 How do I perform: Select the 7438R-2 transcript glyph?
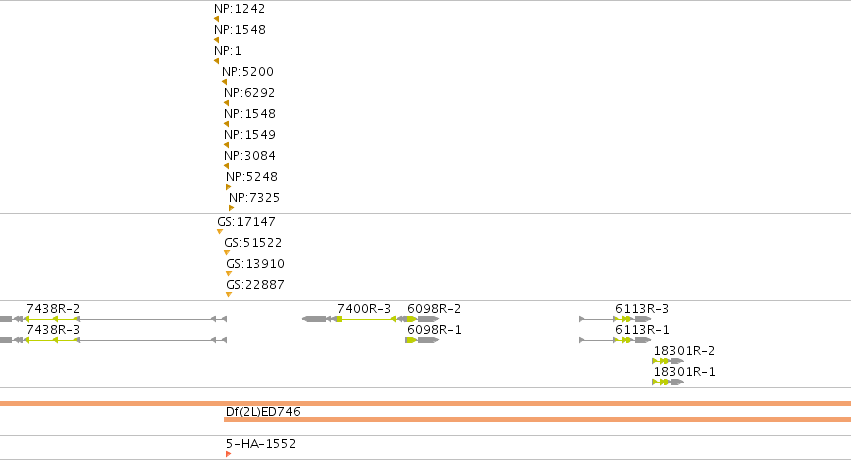113,319
